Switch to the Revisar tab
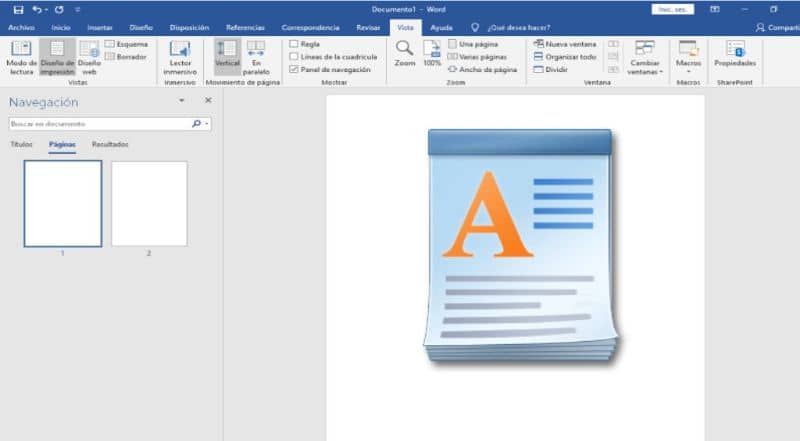The height and width of the screenshot is (441, 800). coord(368,28)
